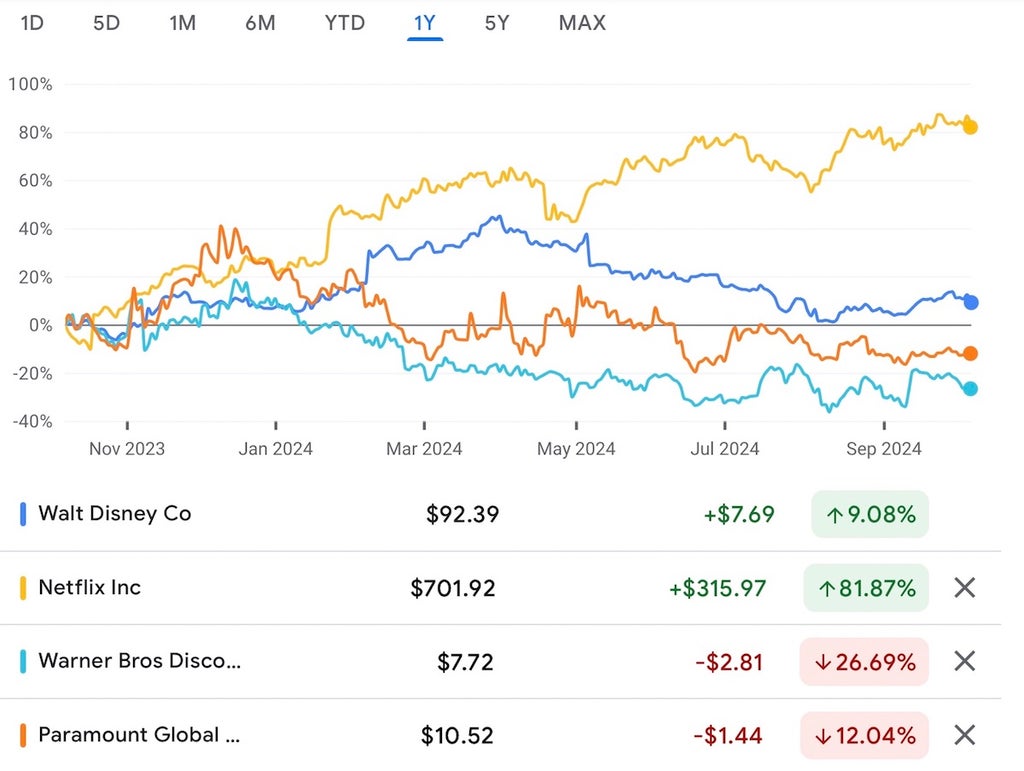Click the red 12.04% change badge
The image size is (1024, 771).
point(864,735)
